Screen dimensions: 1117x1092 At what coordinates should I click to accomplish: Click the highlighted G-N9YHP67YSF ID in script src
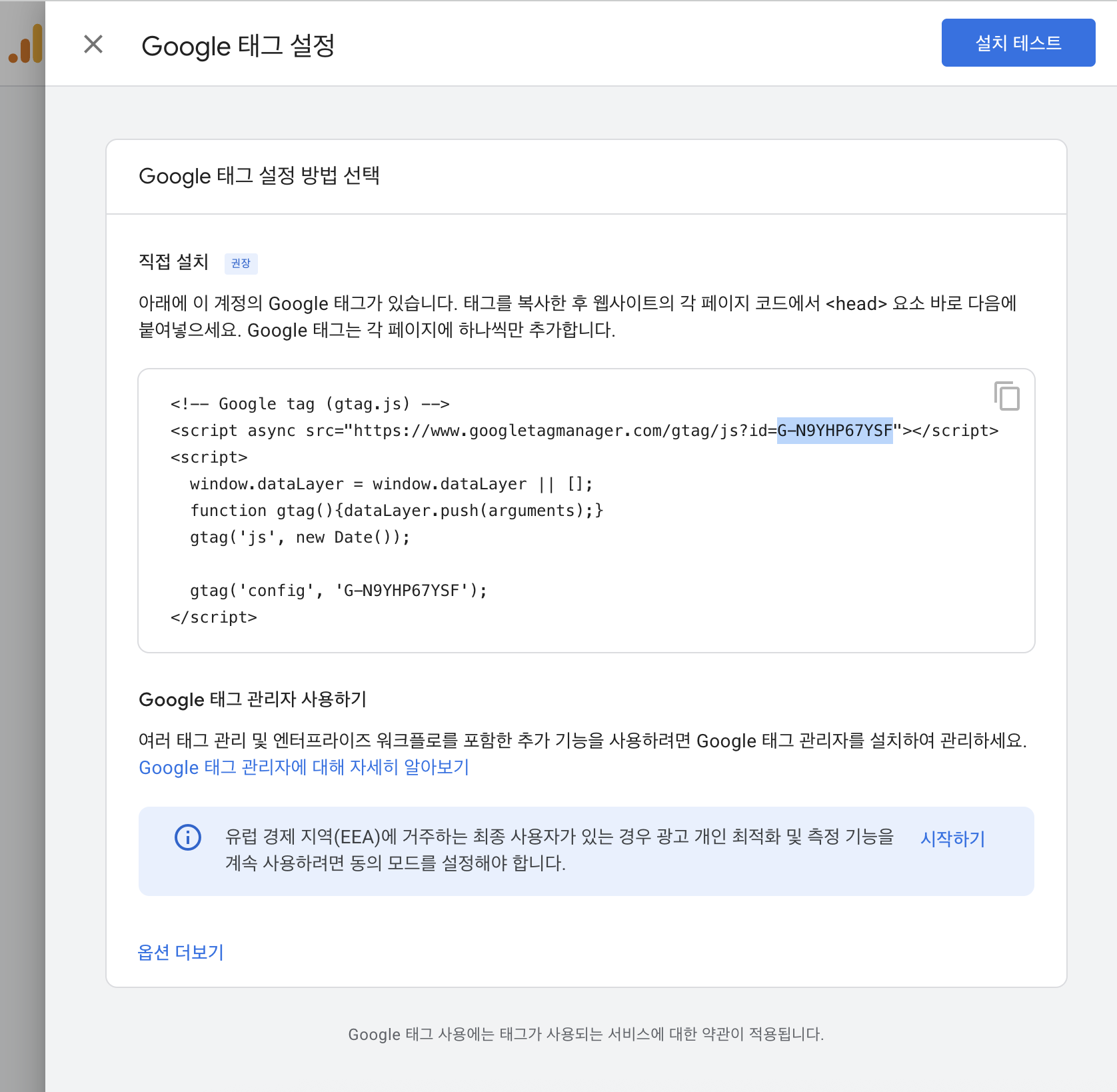click(834, 431)
